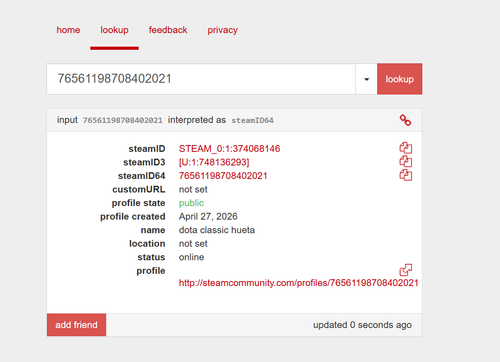The height and width of the screenshot is (362, 500).
Task: Click the 'steamID3' row label
Action: [144, 162]
